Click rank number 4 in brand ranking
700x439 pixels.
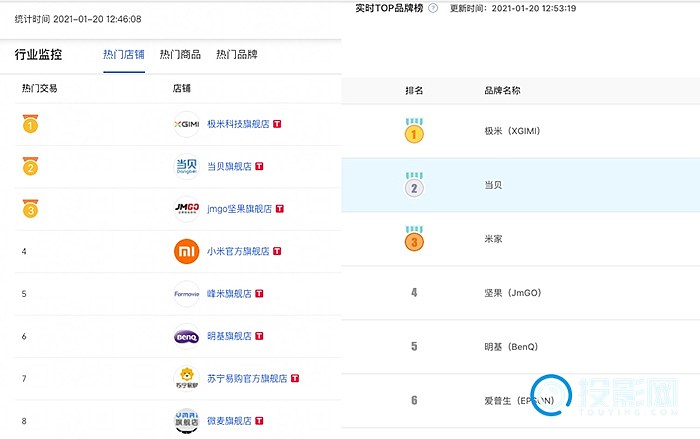414,293
